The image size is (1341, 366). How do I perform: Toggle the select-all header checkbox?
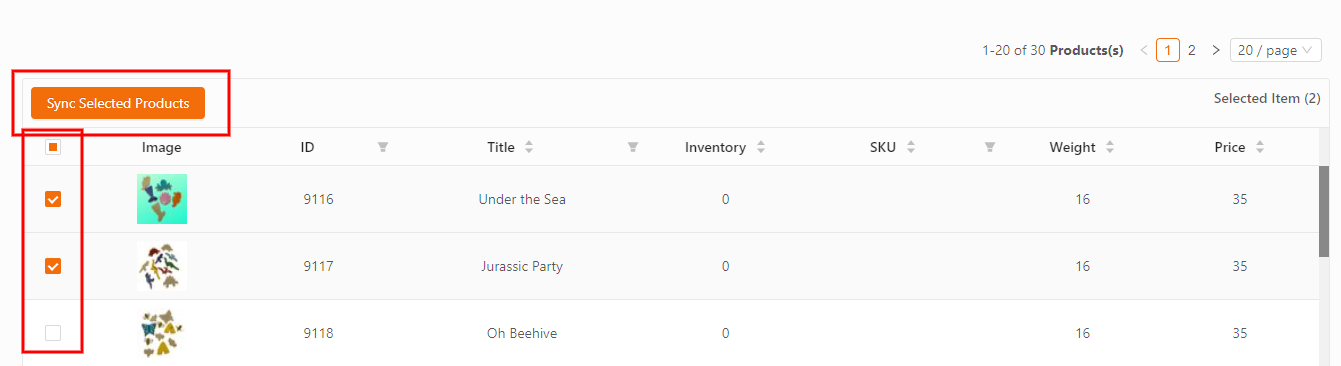[x=53, y=147]
